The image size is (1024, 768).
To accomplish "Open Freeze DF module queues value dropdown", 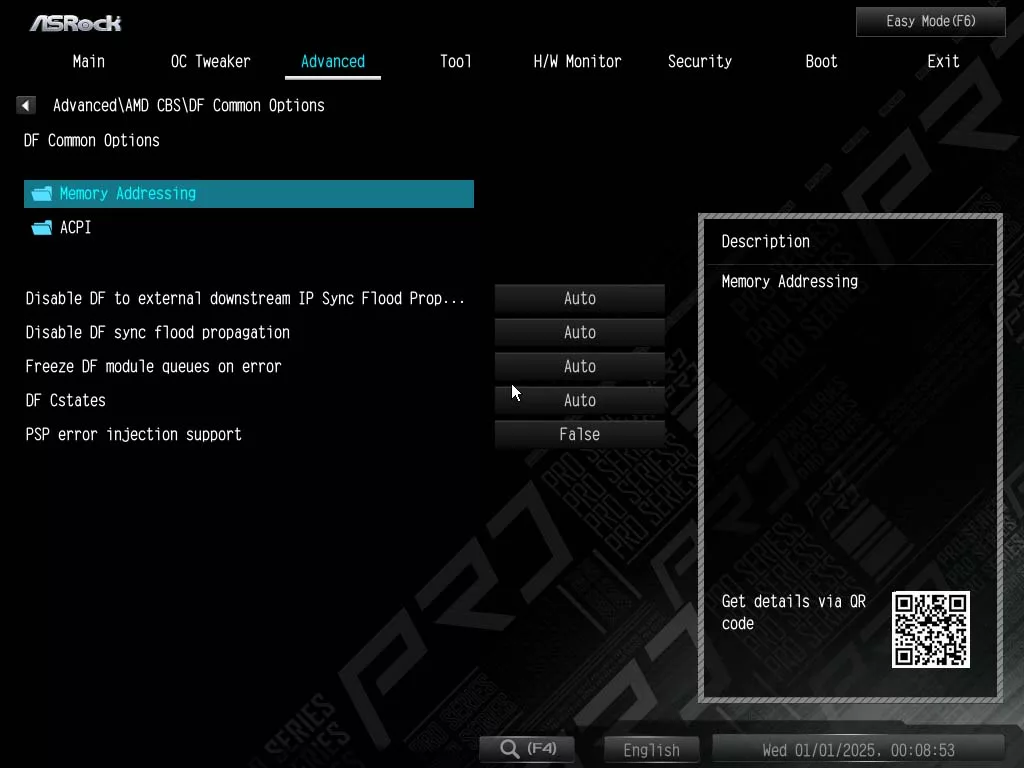I will pos(579,366).
